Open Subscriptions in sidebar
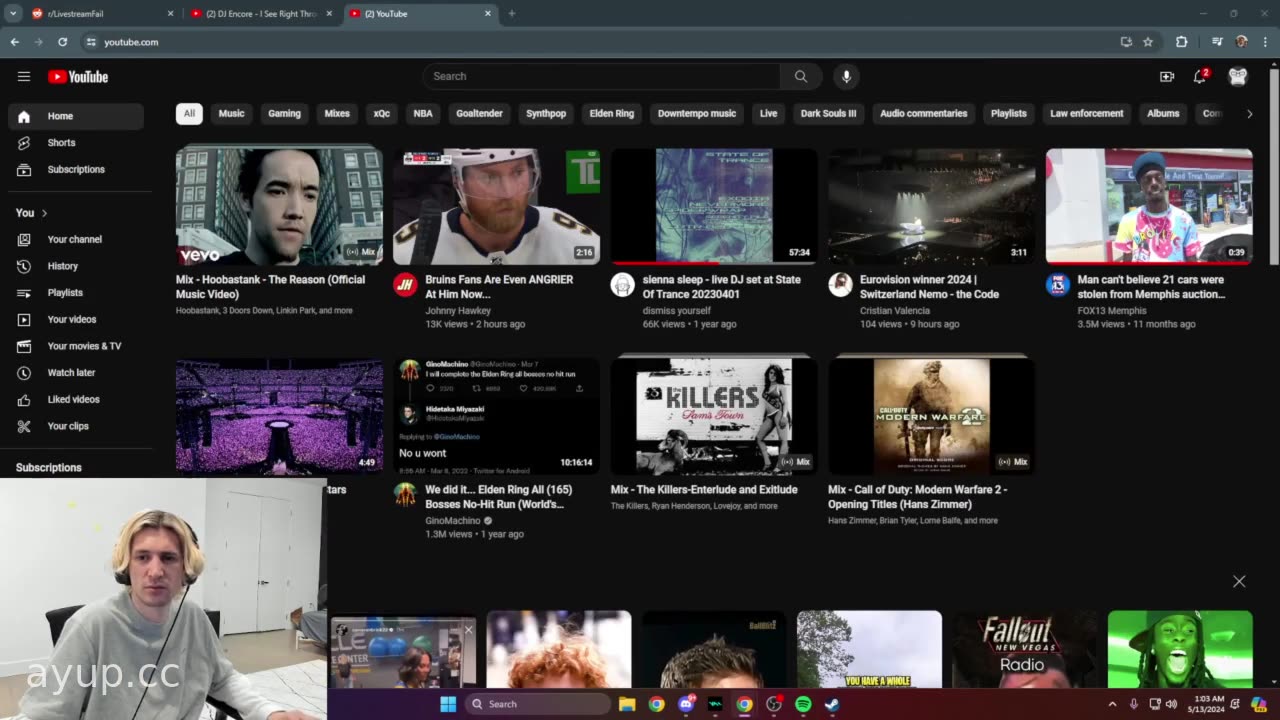The height and width of the screenshot is (720, 1280). click(76, 170)
